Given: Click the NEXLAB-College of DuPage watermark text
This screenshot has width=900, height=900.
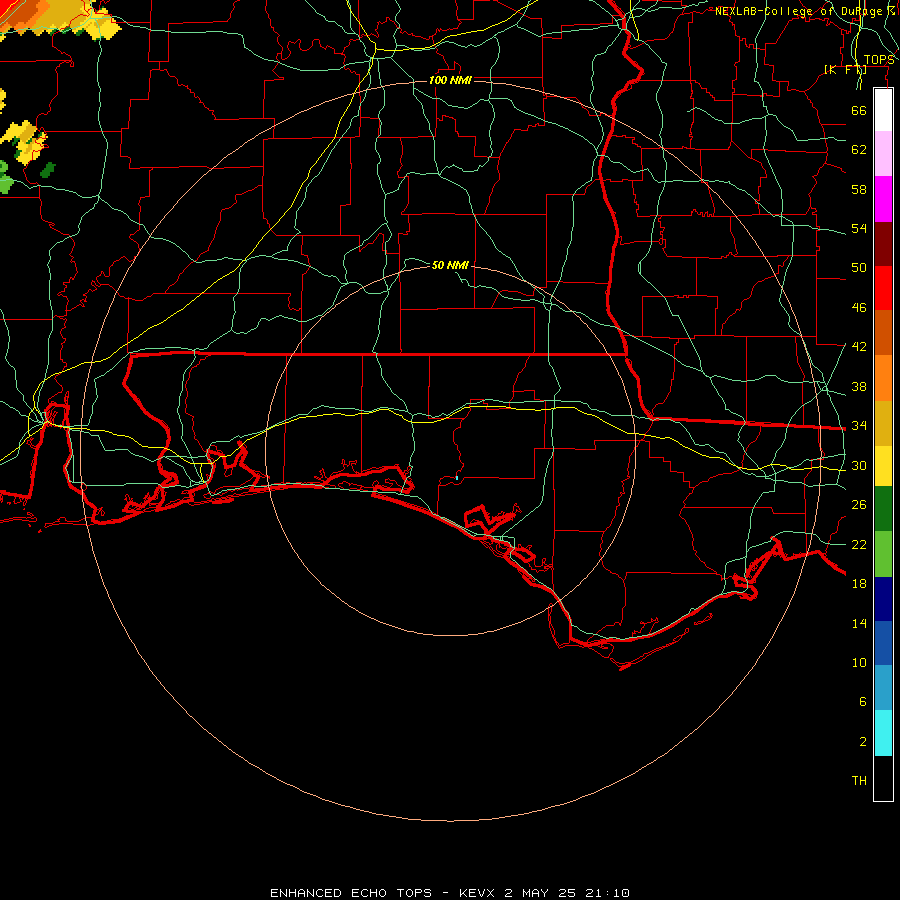Looking at the screenshot, I should click(805, 11).
